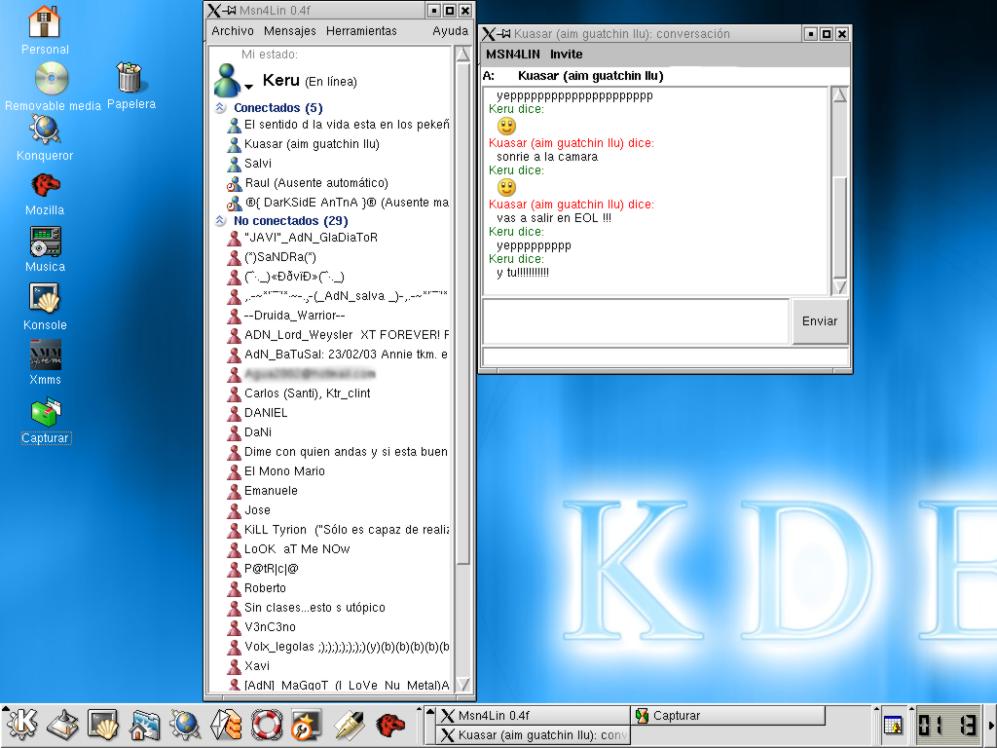Open the Archivo menu
Image resolution: width=997 pixels, height=748 pixels.
coord(232,31)
